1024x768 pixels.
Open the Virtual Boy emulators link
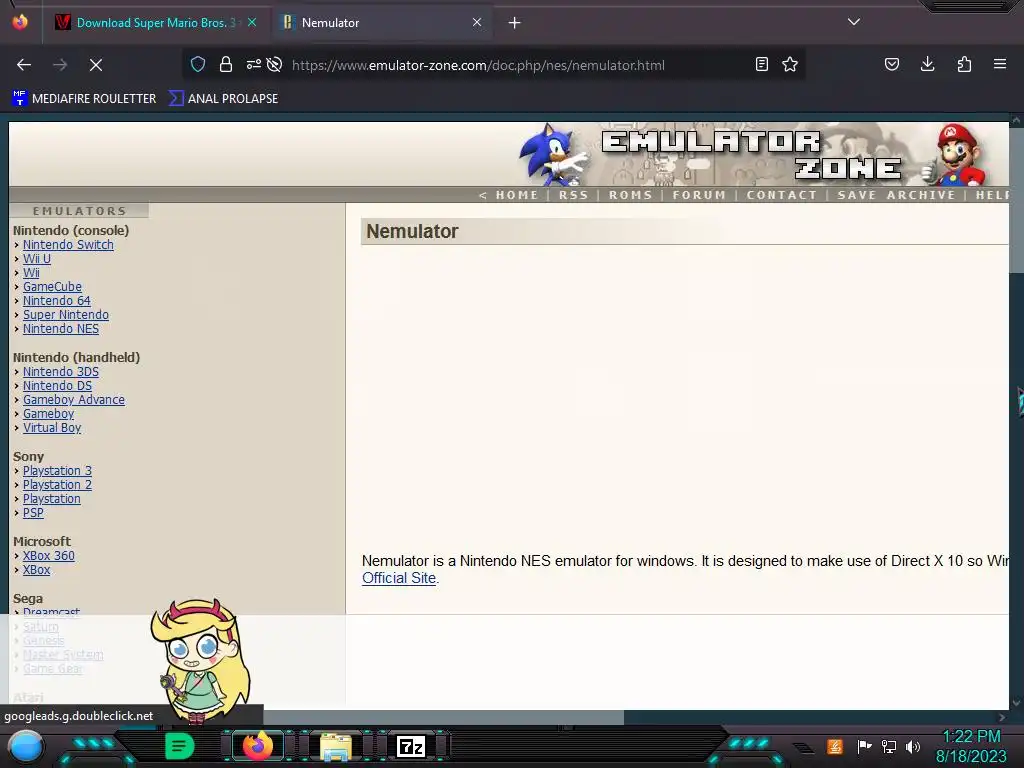point(52,428)
